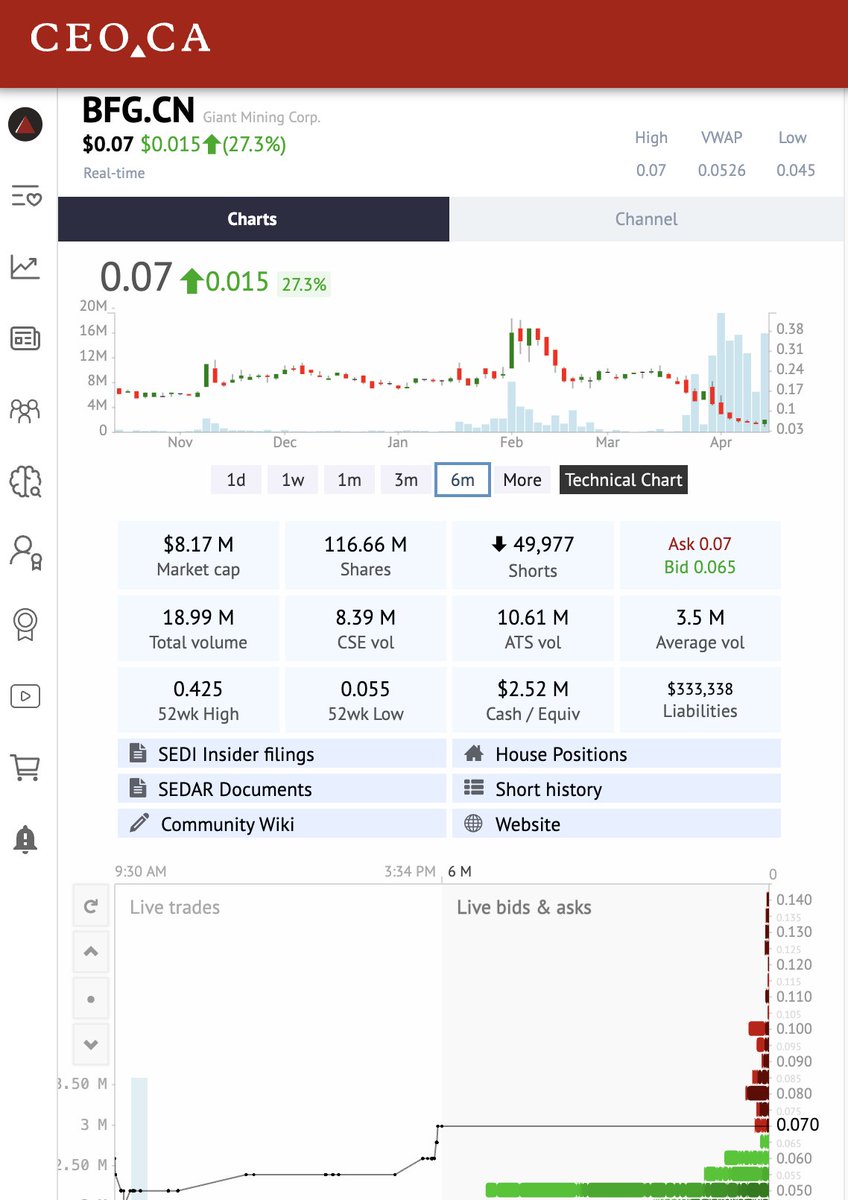Image resolution: width=848 pixels, height=1200 pixels.
Task: Click the 10.61 M ATS vol tile
Action: click(533, 629)
